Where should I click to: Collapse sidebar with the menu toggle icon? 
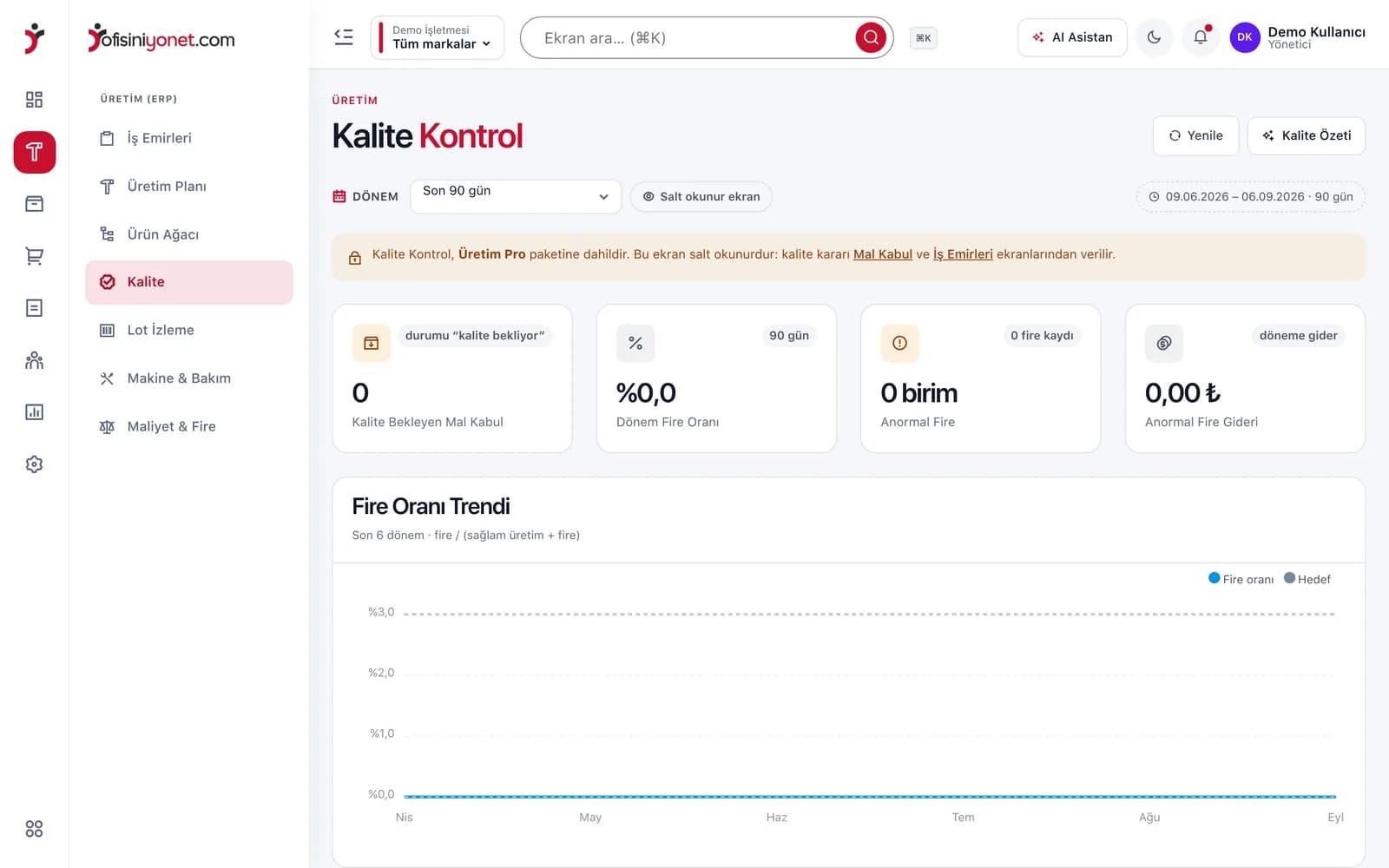tap(344, 37)
